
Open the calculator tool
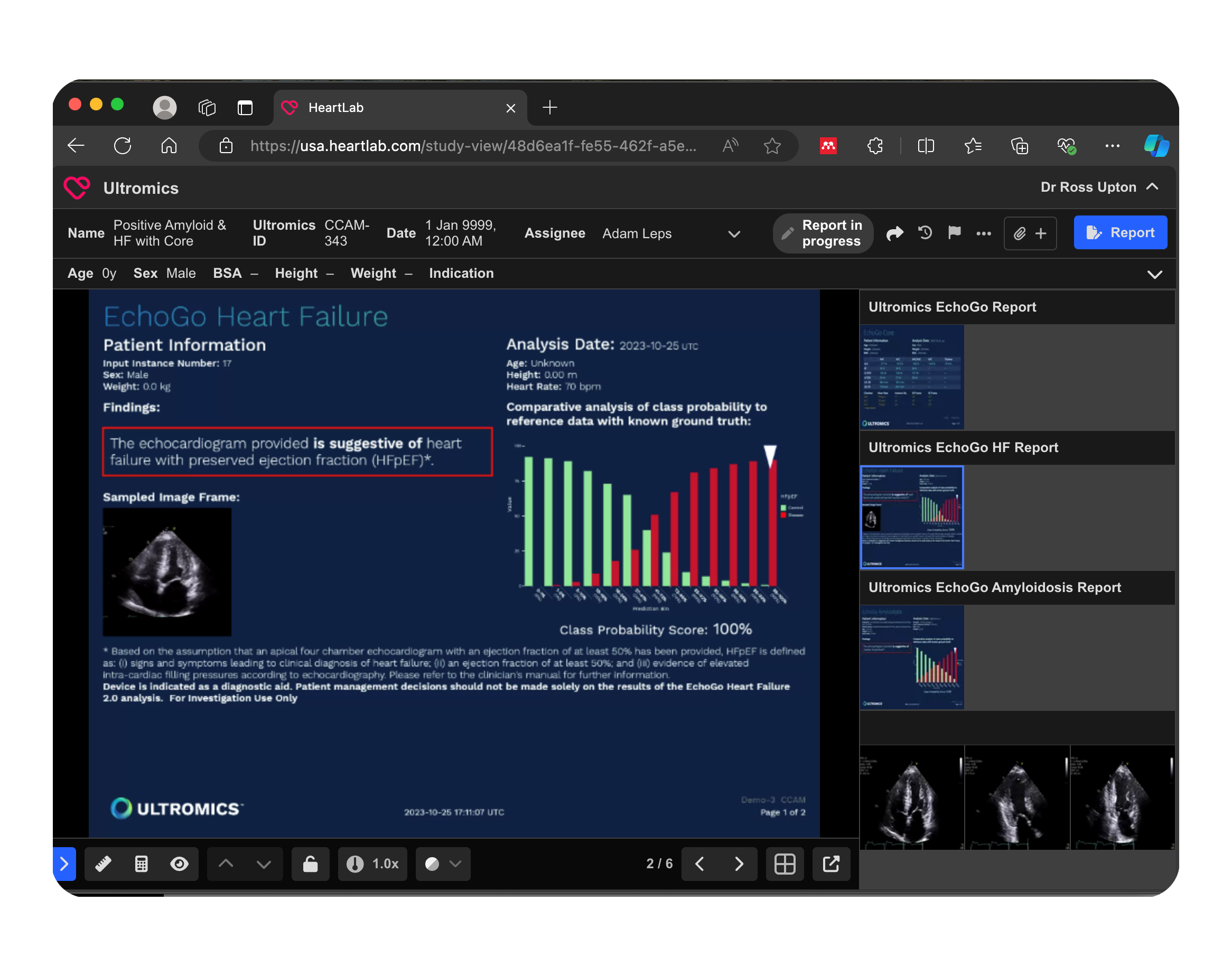click(141, 864)
